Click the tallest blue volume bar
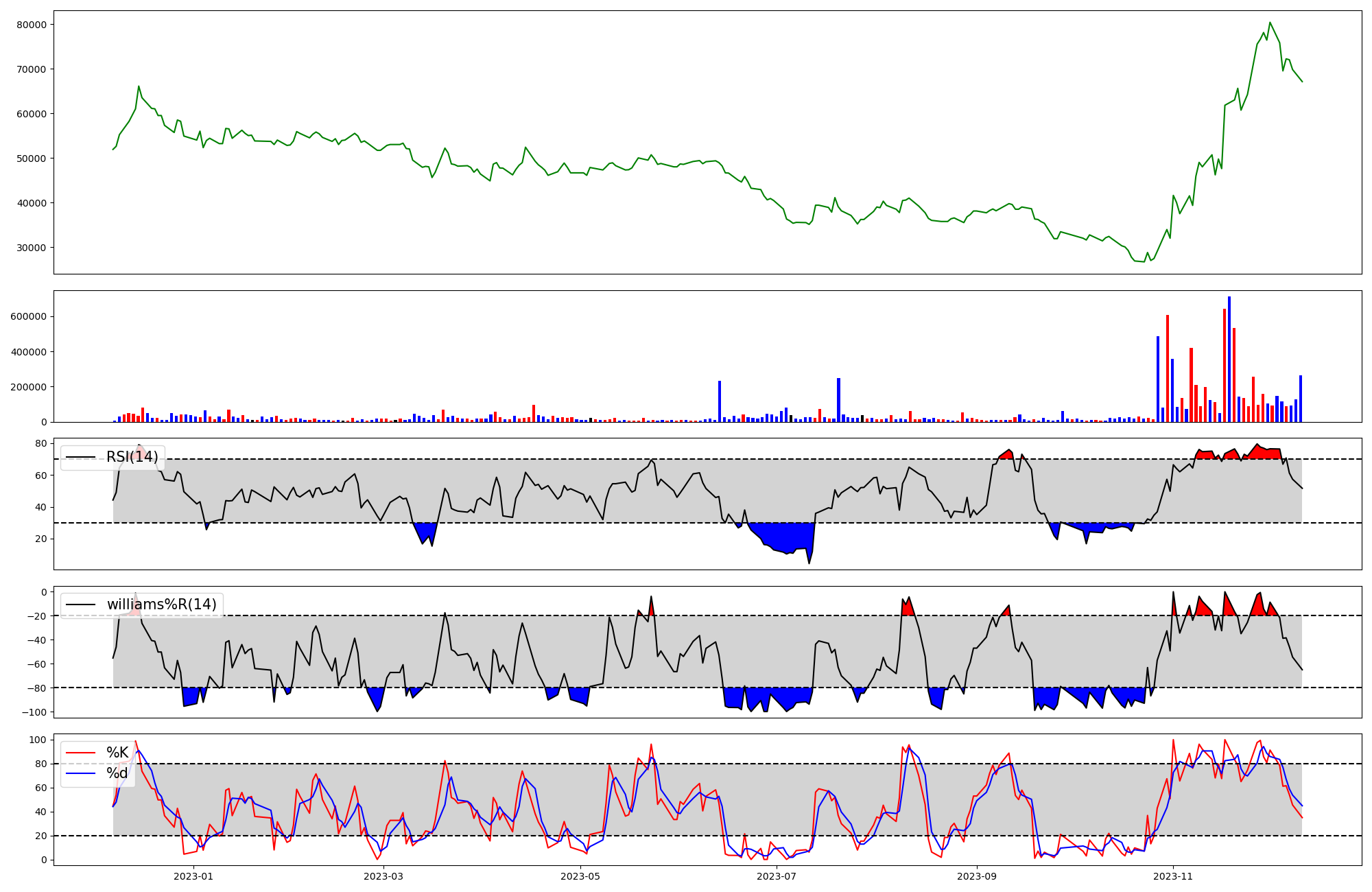Screen dimensions: 1372x892 (x=1229, y=360)
